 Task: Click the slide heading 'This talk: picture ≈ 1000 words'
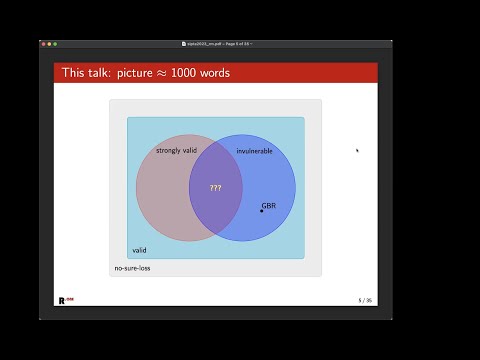pyautogui.click(x=146, y=73)
